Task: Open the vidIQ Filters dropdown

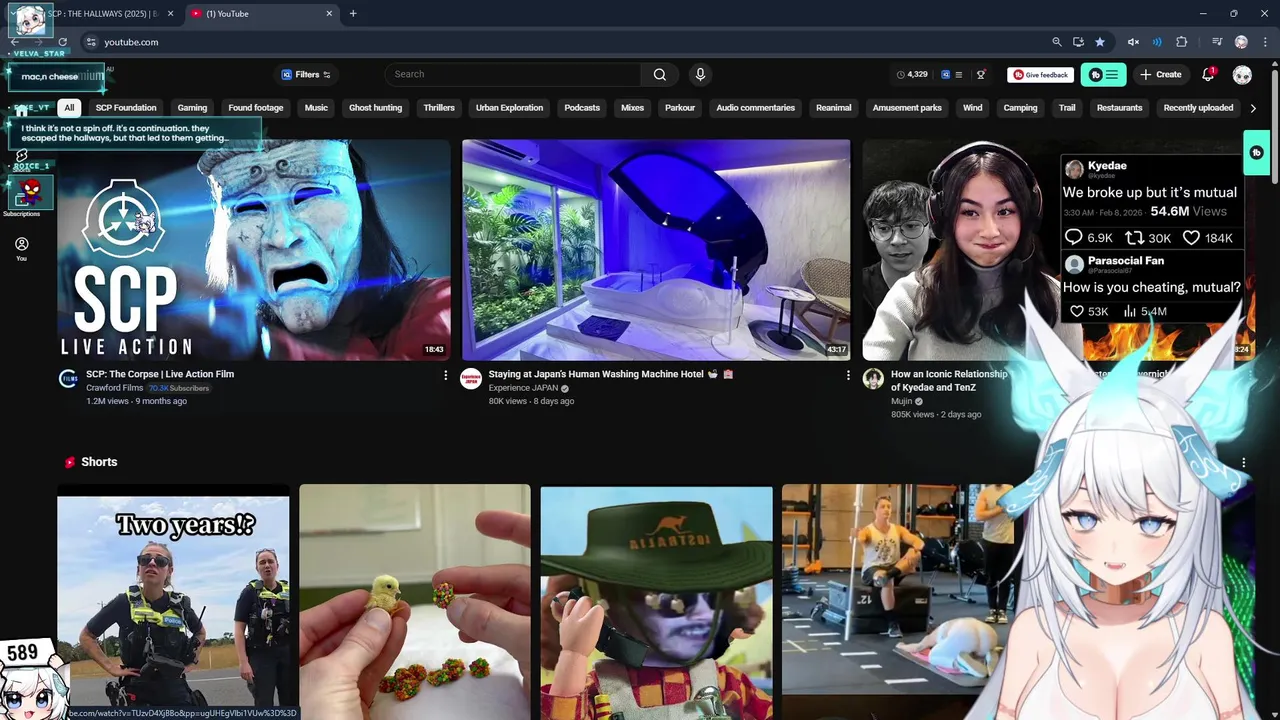Action: click(306, 75)
